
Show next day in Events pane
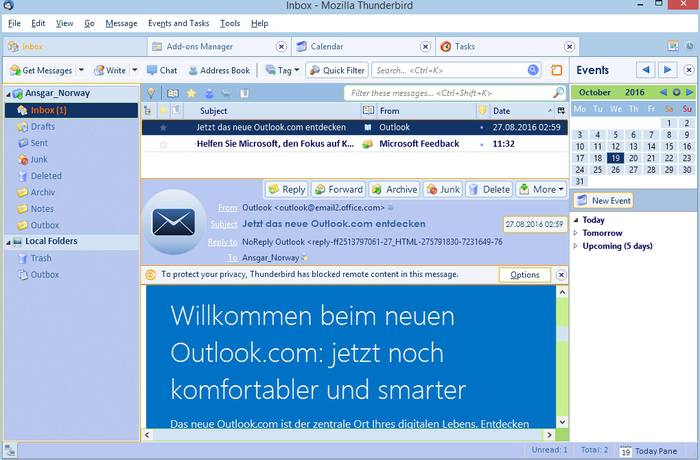pos(667,70)
